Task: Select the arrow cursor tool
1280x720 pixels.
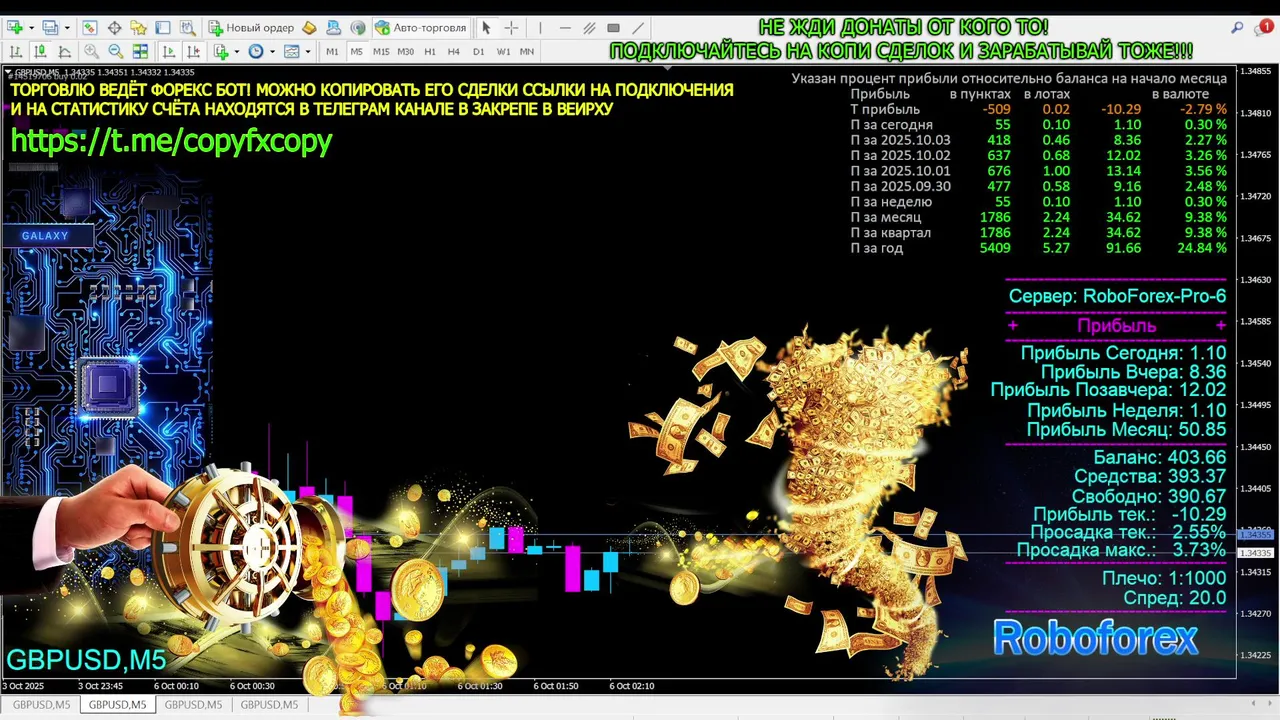Action: pos(486,28)
